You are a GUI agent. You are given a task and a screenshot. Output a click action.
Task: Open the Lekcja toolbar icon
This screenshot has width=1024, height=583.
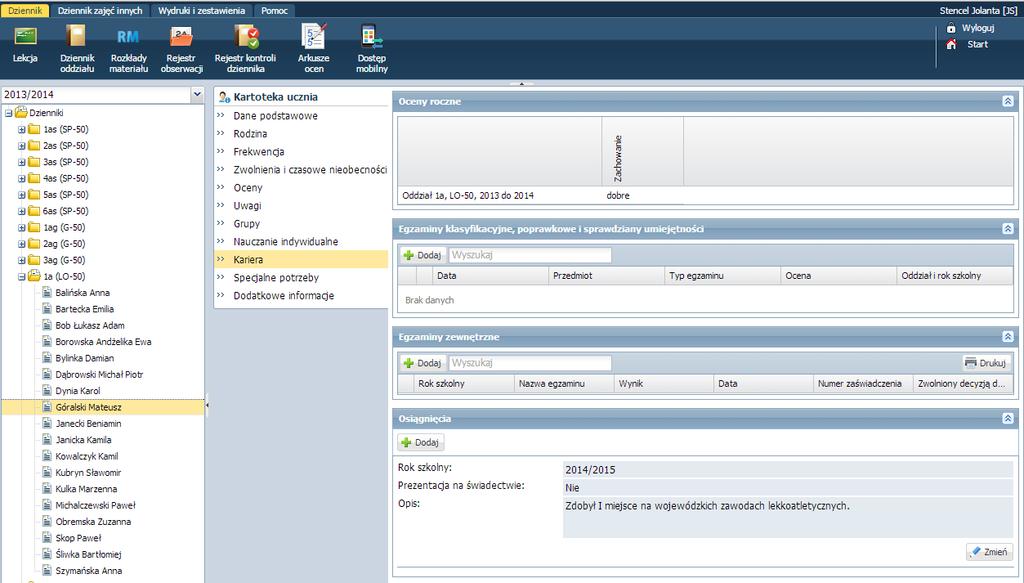point(25,37)
